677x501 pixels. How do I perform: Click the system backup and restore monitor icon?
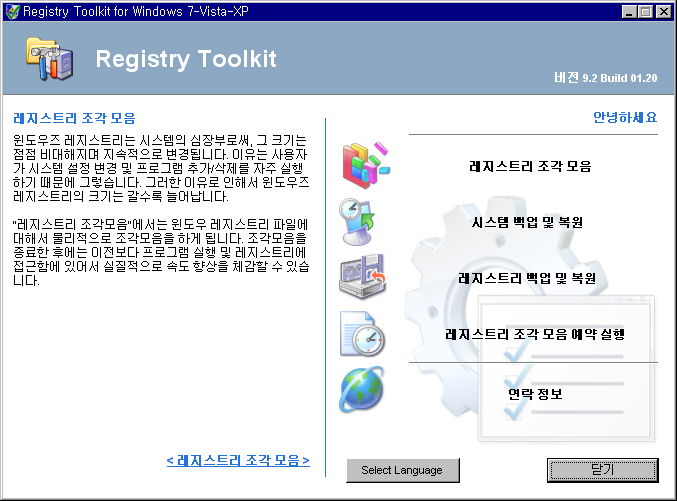[357, 222]
